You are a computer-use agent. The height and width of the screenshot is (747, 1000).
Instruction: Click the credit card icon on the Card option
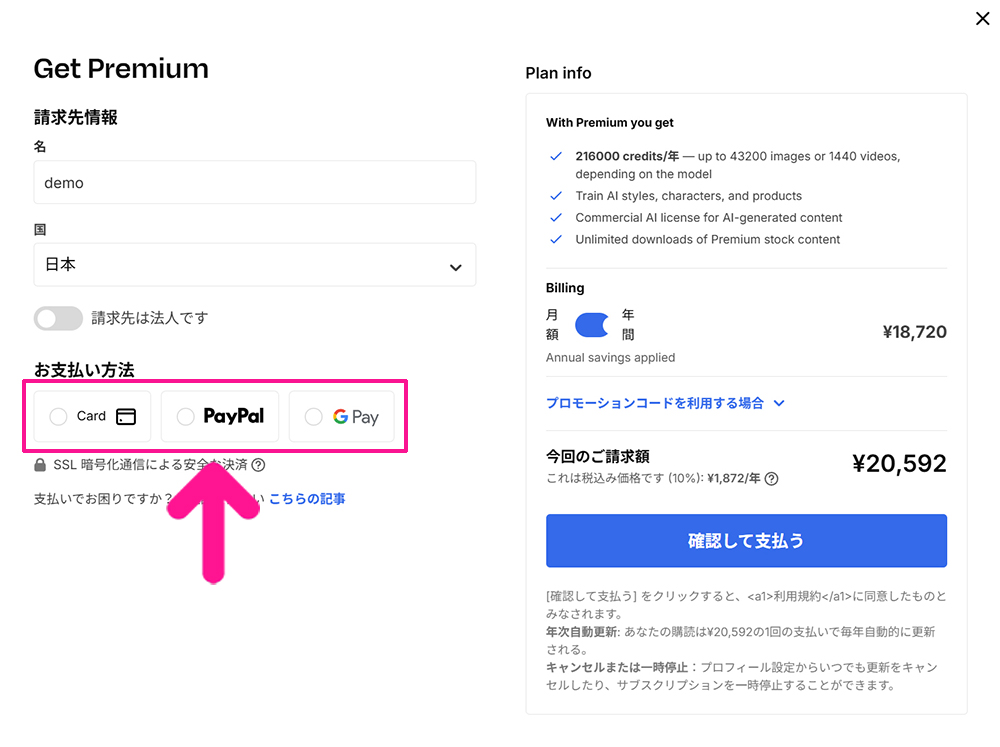pyautogui.click(x=125, y=416)
